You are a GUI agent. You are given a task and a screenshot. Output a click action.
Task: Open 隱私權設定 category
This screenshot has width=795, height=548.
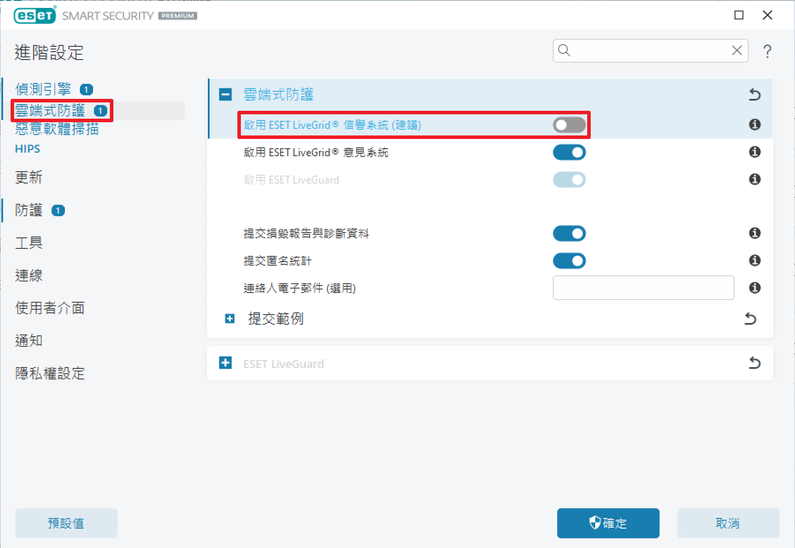click(x=50, y=373)
